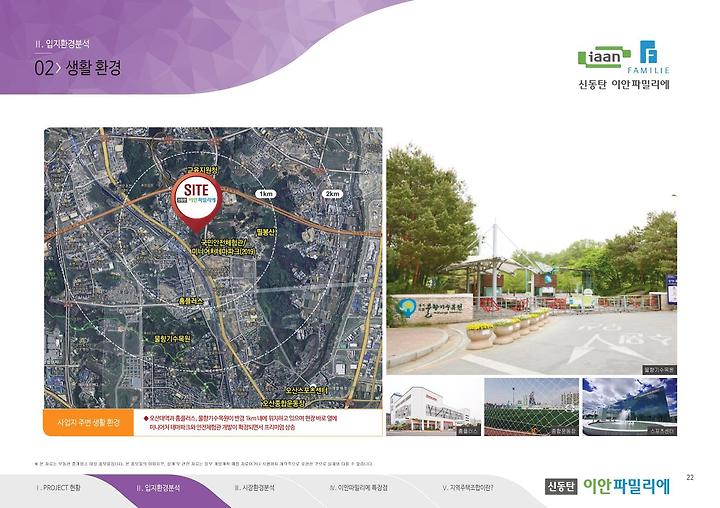The width and height of the screenshot is (720, 508).
Task: Open the sports center fountain thumbnail photo
Action: point(630,407)
